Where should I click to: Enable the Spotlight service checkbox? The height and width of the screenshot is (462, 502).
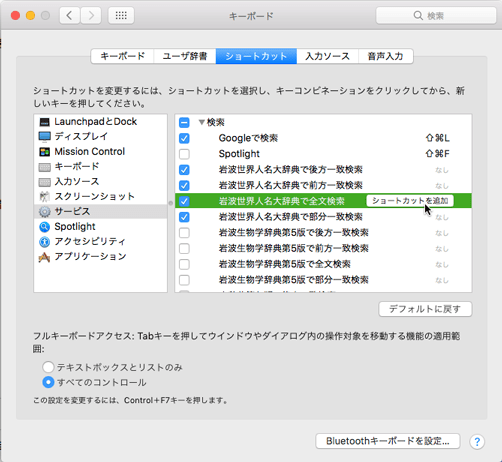[x=184, y=154]
